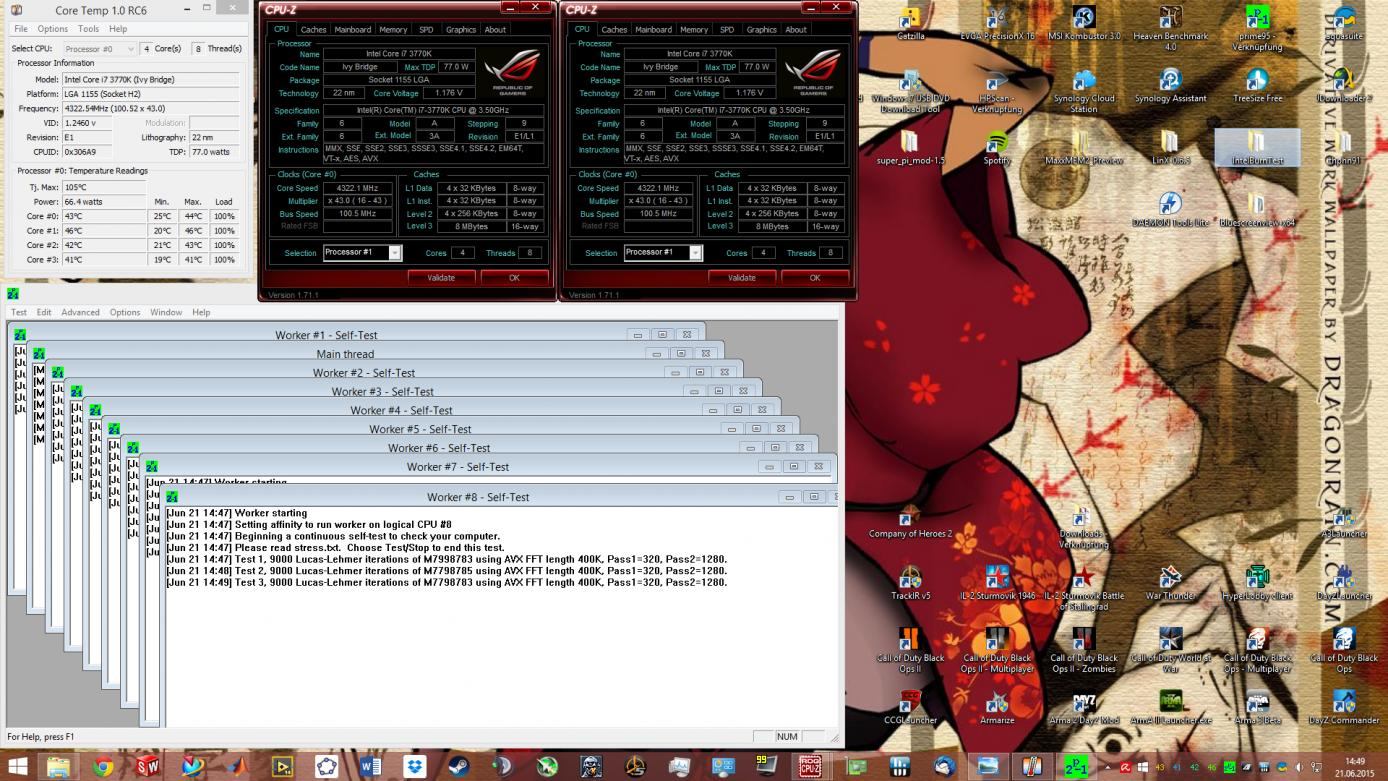Select the prime95 Verknüpfung desktop icon
The image size is (1388, 781).
click(x=1257, y=28)
